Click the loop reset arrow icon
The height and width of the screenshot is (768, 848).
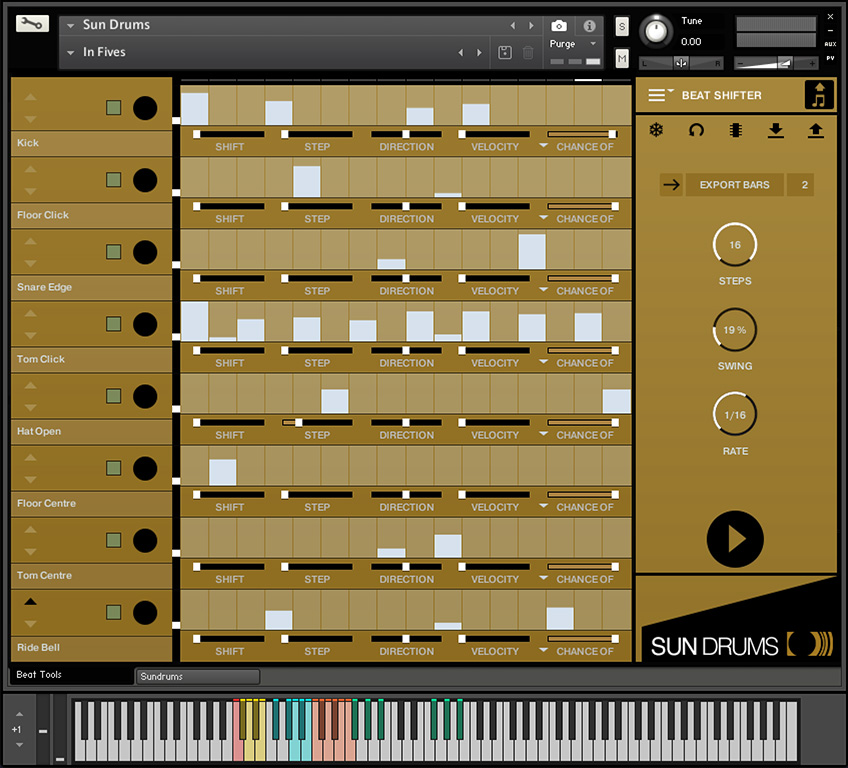click(696, 130)
